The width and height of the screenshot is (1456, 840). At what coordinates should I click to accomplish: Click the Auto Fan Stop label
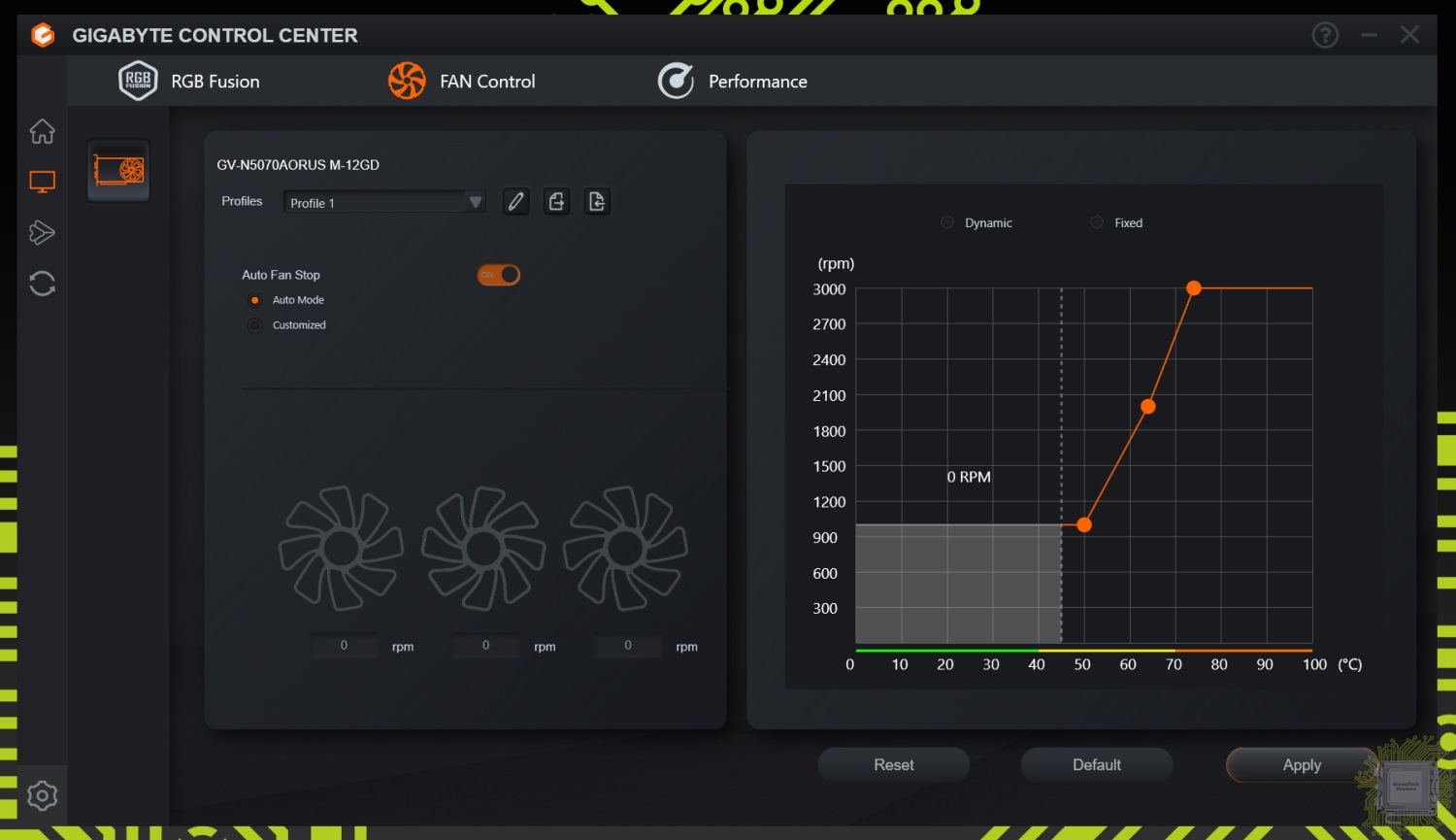pyautogui.click(x=281, y=275)
